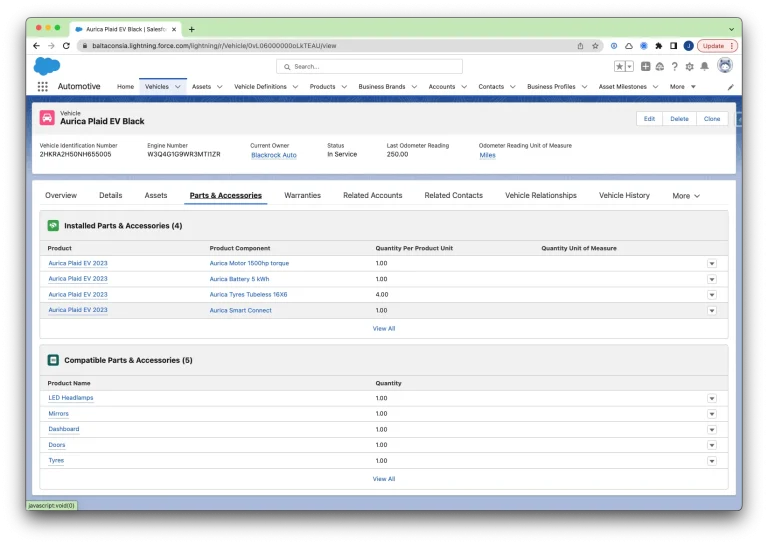Open the Blackrock Auto owner link
The width and height of the screenshot is (768, 545).
[x=273, y=155]
